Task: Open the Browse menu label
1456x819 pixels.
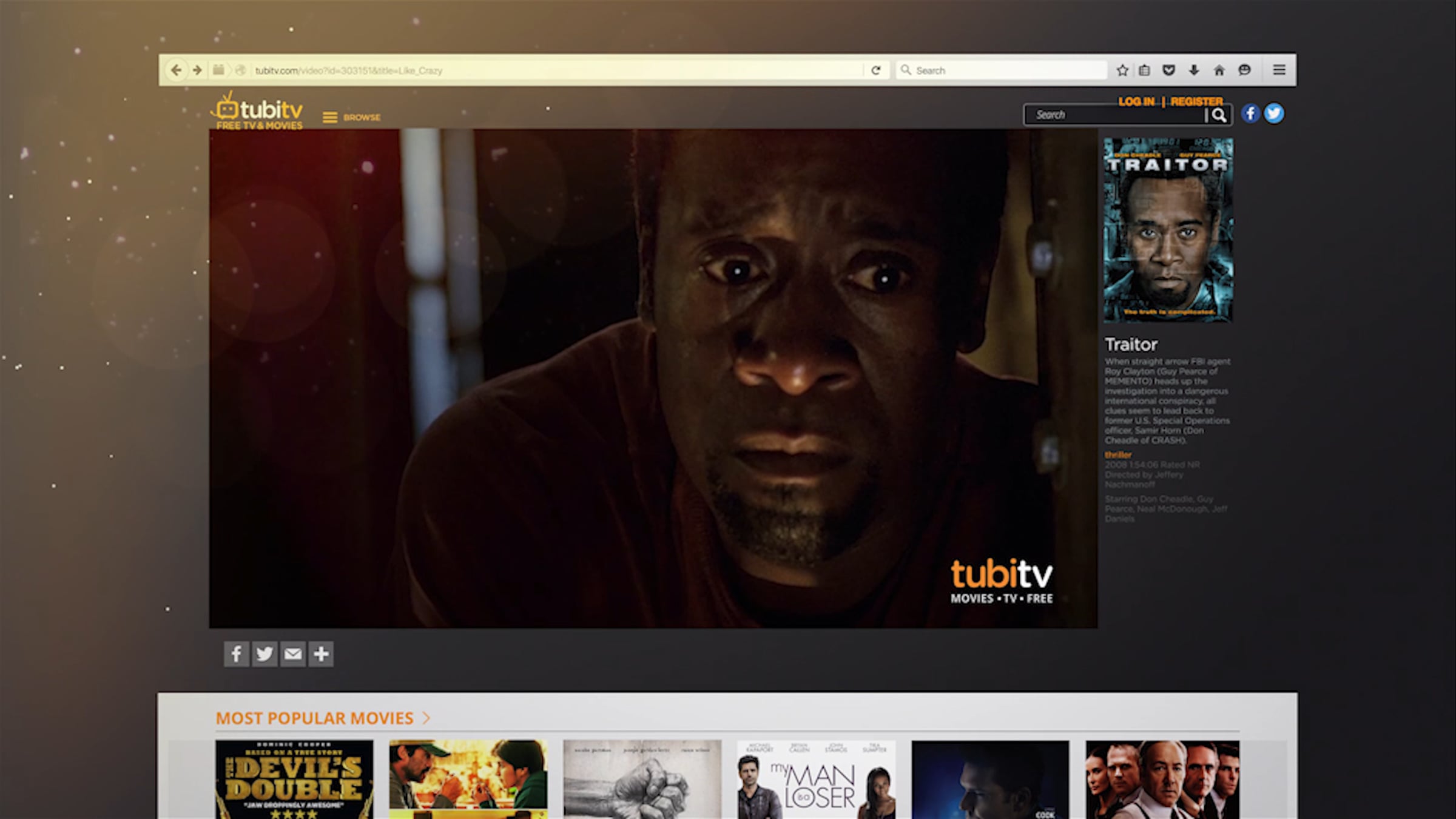Action: point(362,117)
